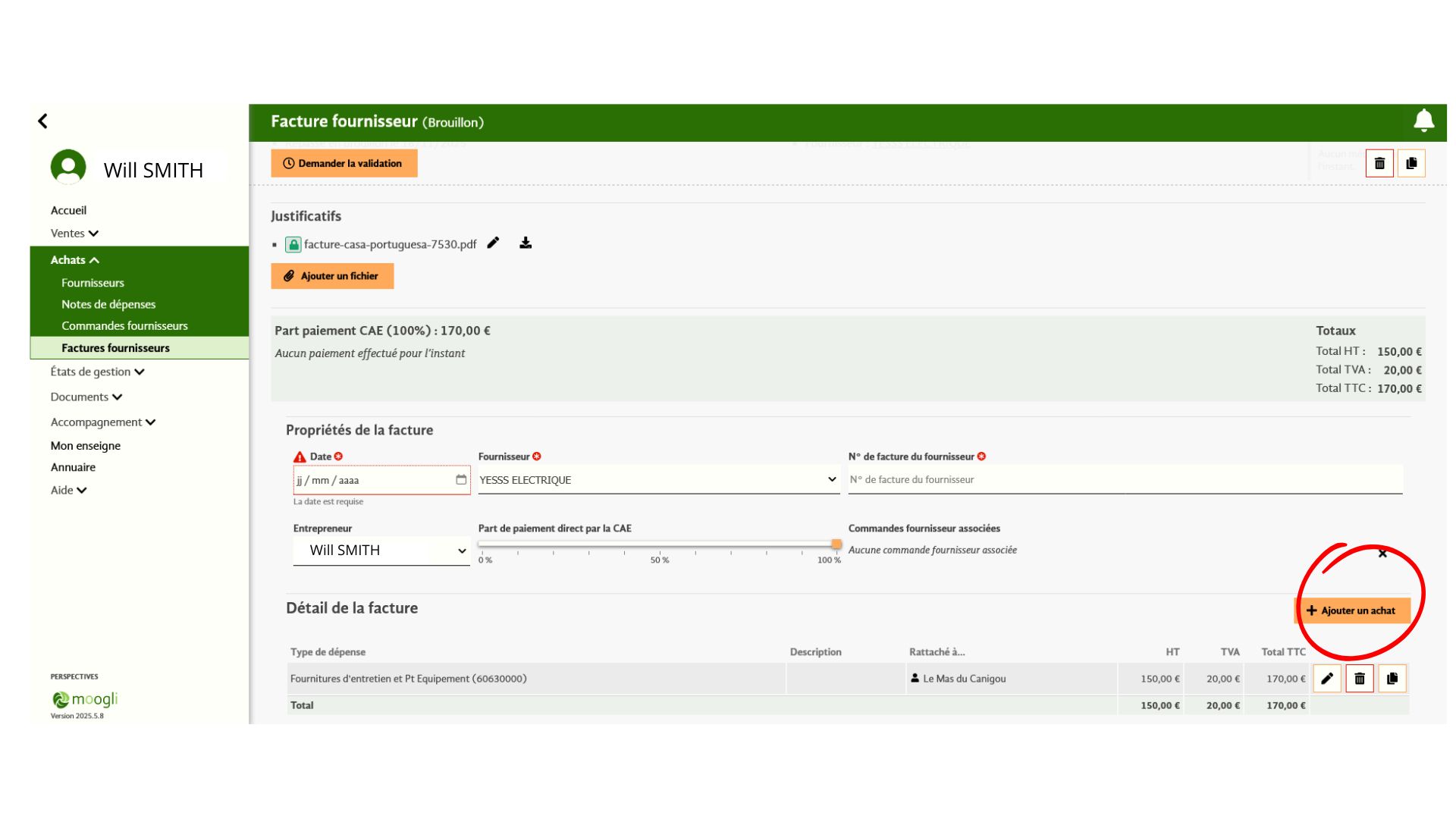Click the Type de dépense column header
Screen dimensions: 1456x819
pos(328,652)
